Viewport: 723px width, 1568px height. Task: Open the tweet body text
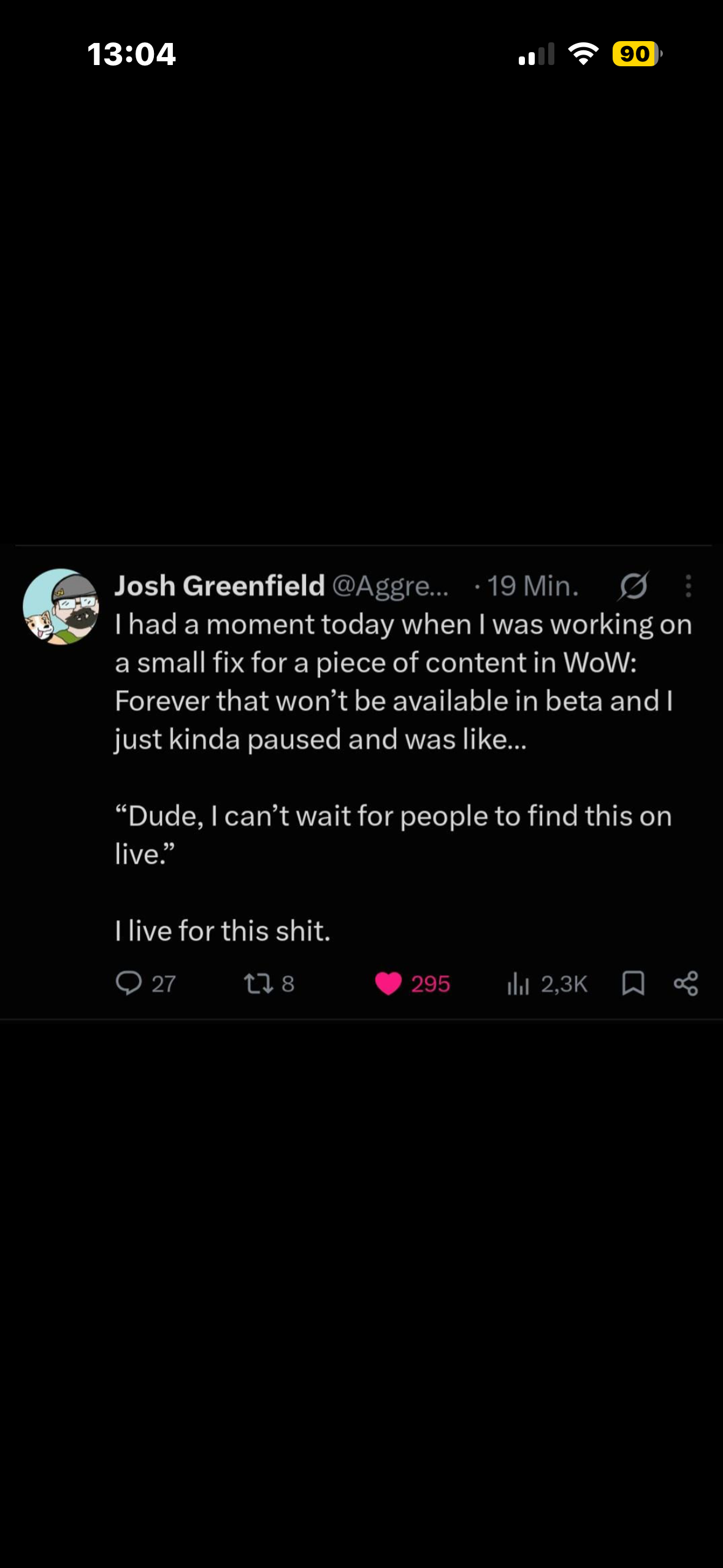pyautogui.click(x=404, y=777)
